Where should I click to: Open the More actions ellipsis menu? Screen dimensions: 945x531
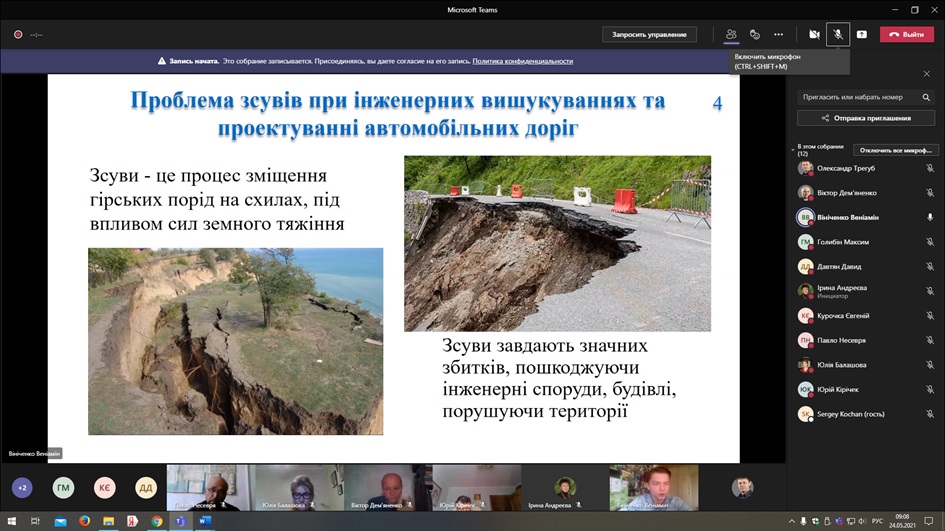coord(779,34)
